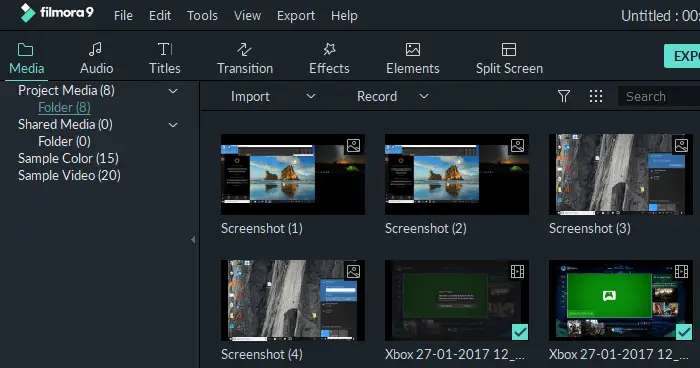Viewport: 700px width, 368px height.
Task: Open Folder (8) under Project Media
Action: tap(64, 107)
